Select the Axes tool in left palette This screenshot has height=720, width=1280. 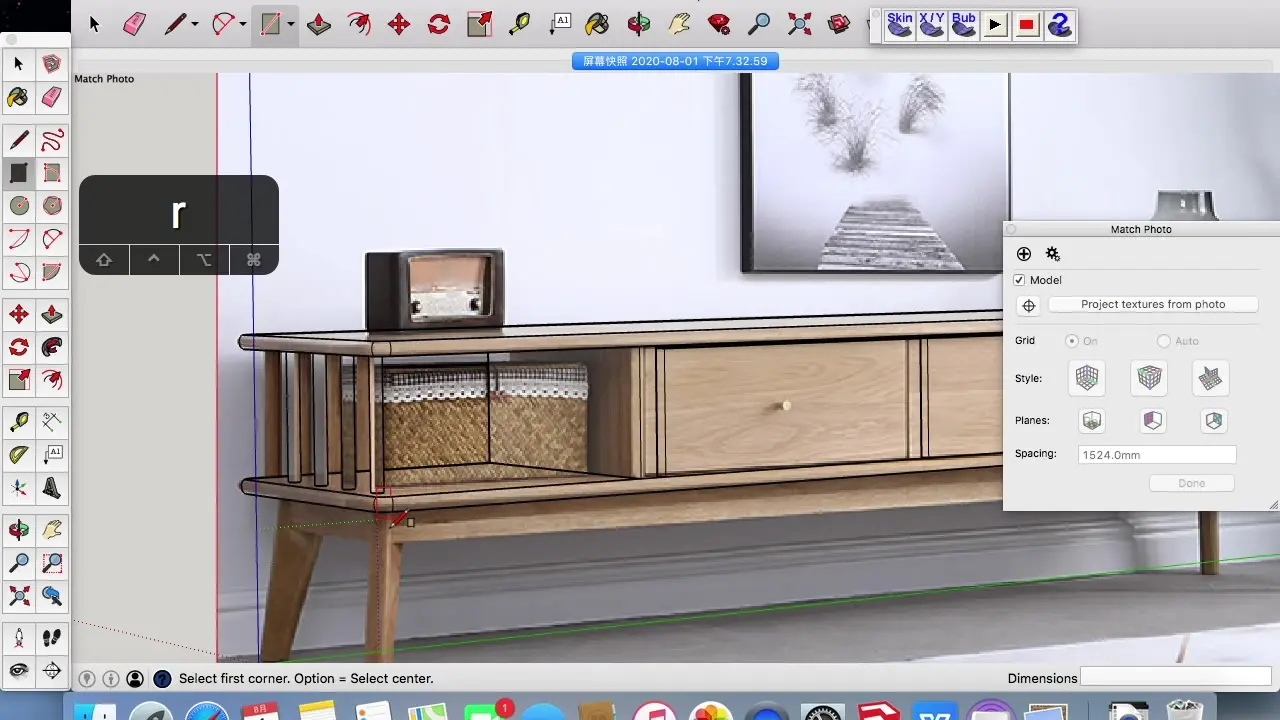[x=19, y=489]
